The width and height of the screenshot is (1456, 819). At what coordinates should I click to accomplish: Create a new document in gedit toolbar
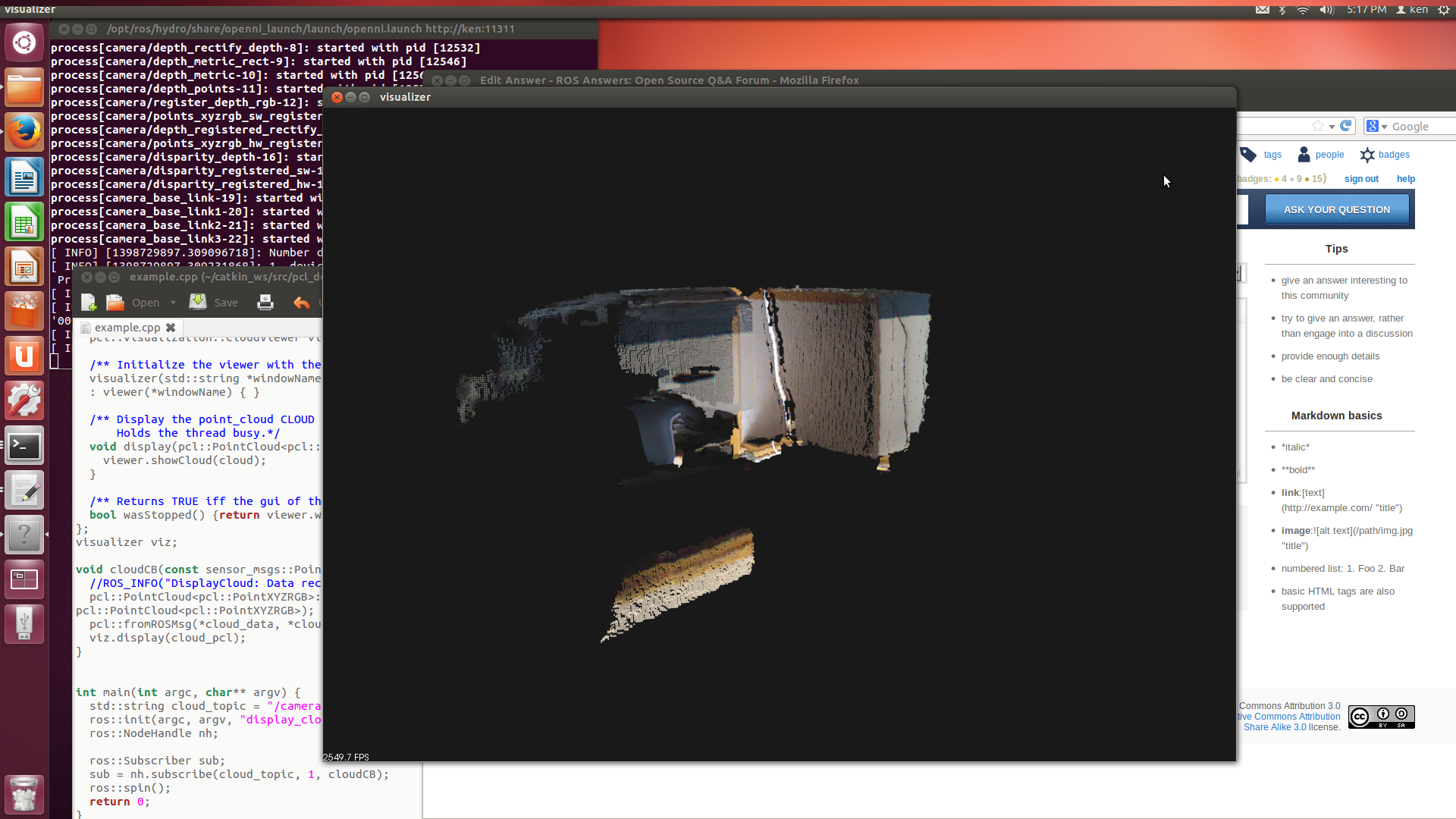[x=89, y=303]
